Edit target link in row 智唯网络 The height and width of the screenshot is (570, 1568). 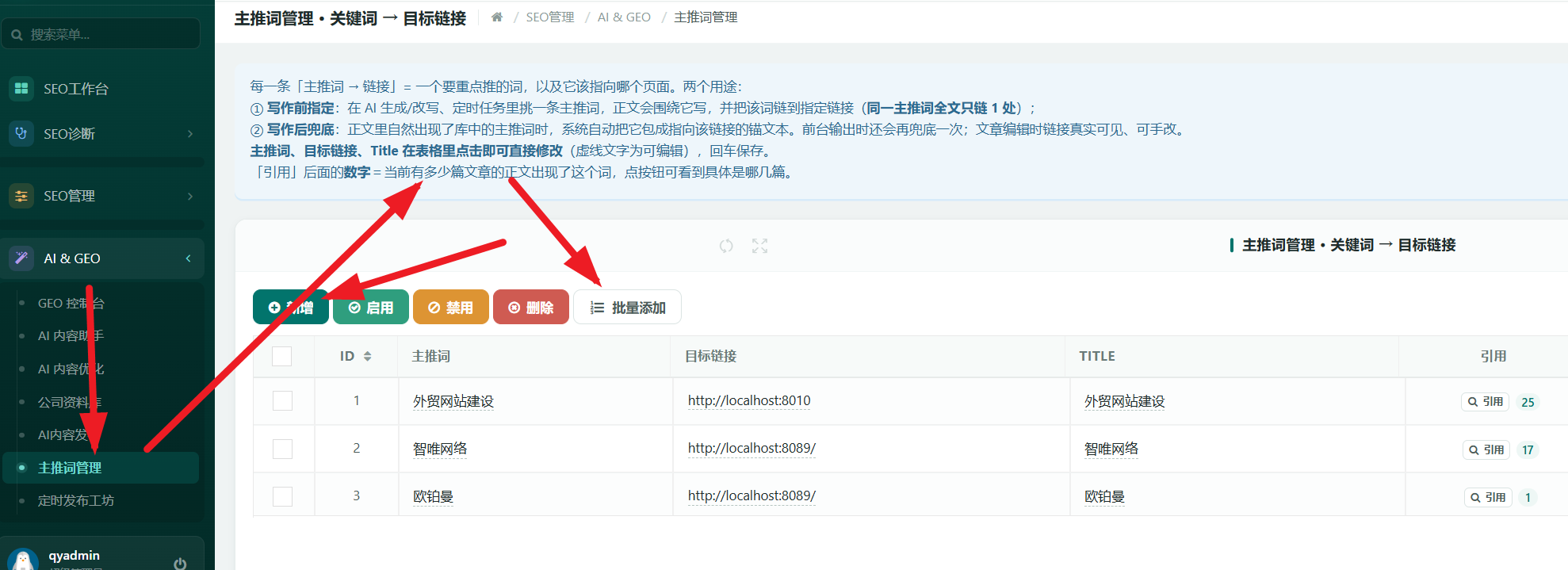(x=751, y=448)
